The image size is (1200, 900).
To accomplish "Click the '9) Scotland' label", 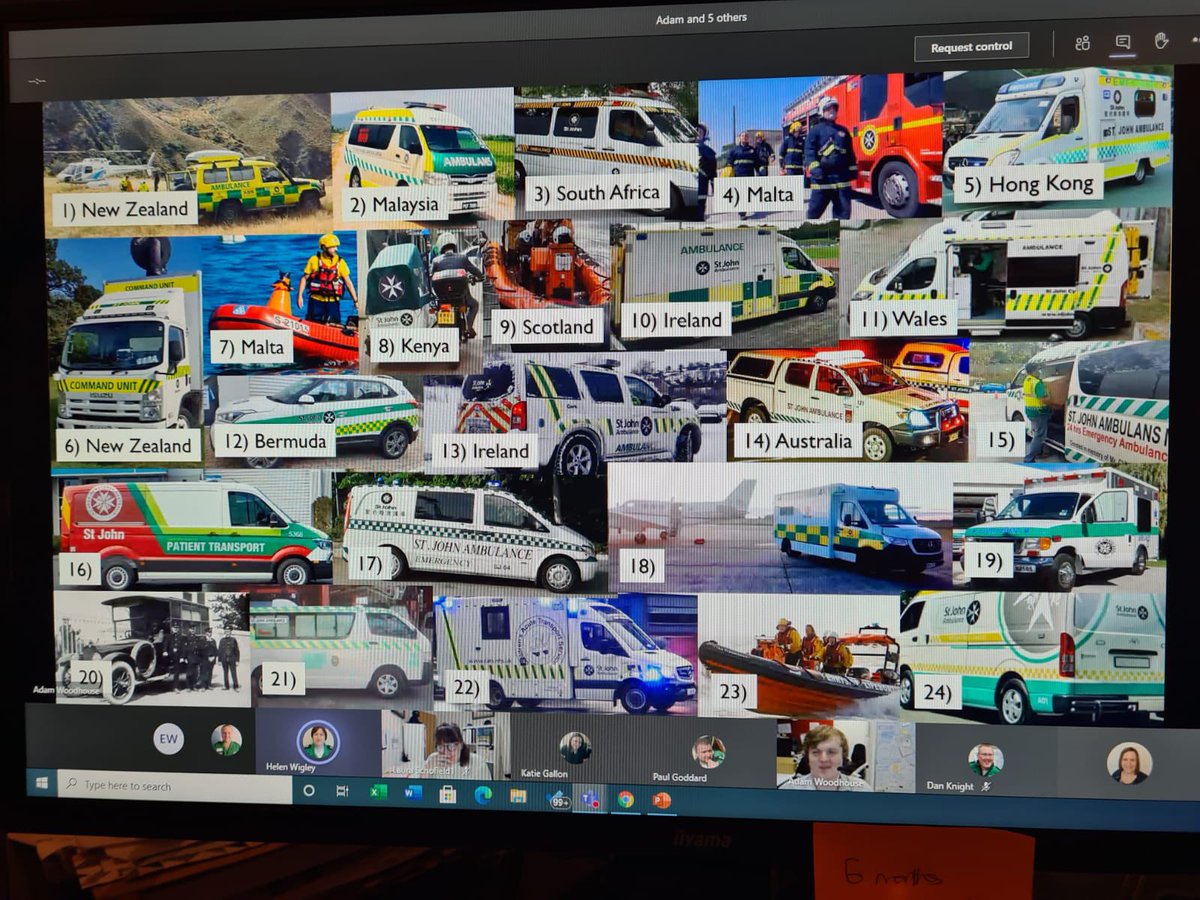I will (x=548, y=327).
